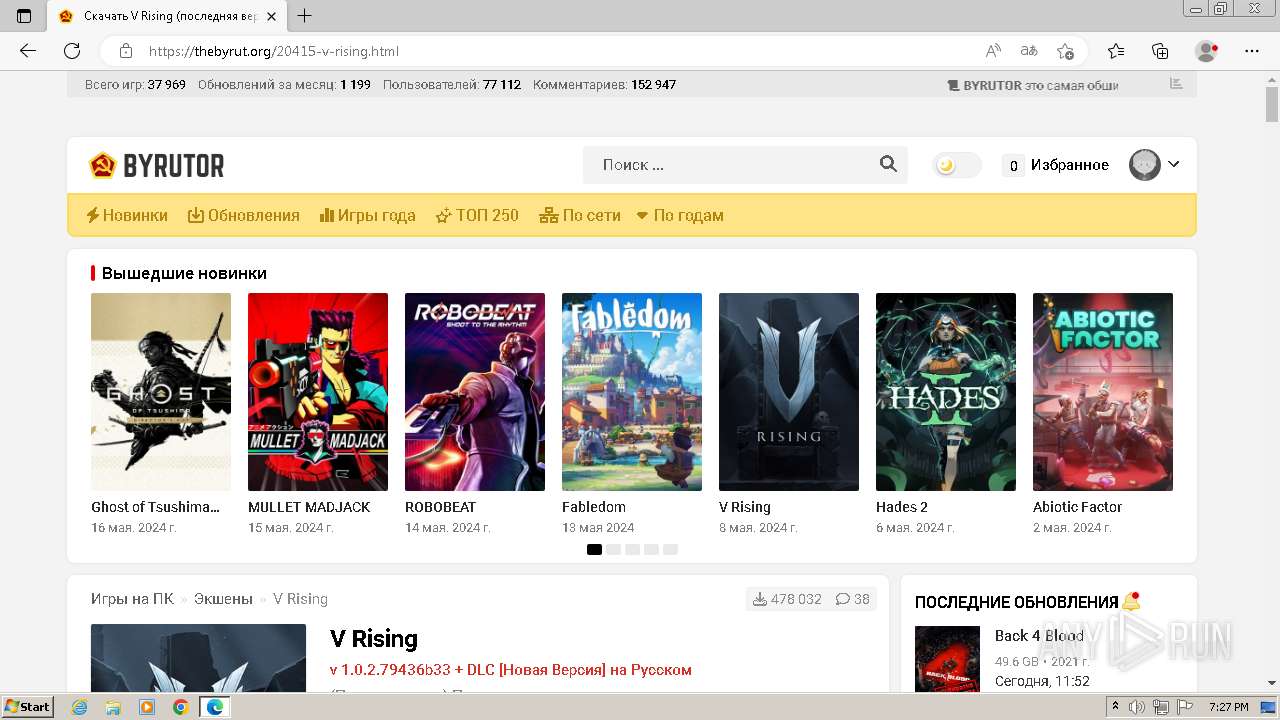Select the fourth carousel page dot
1280x720 pixels.
point(651,549)
